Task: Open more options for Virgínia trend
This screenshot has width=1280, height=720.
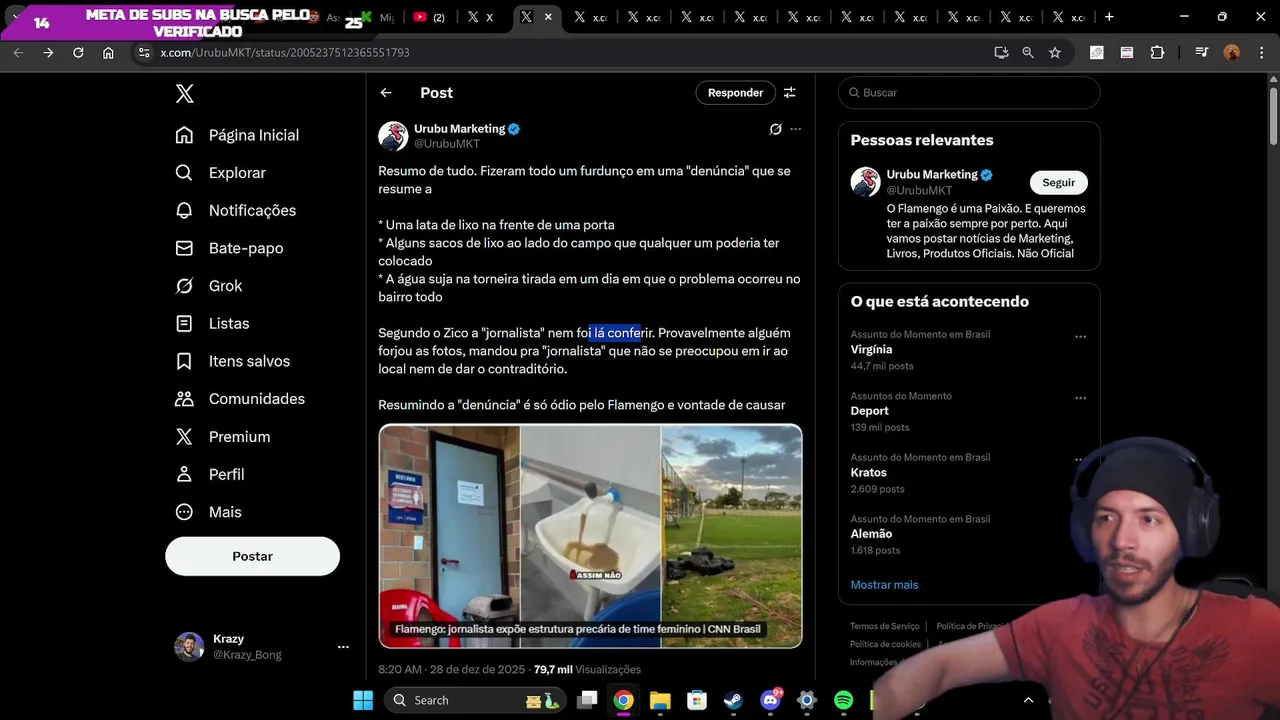Action: pyautogui.click(x=1080, y=337)
